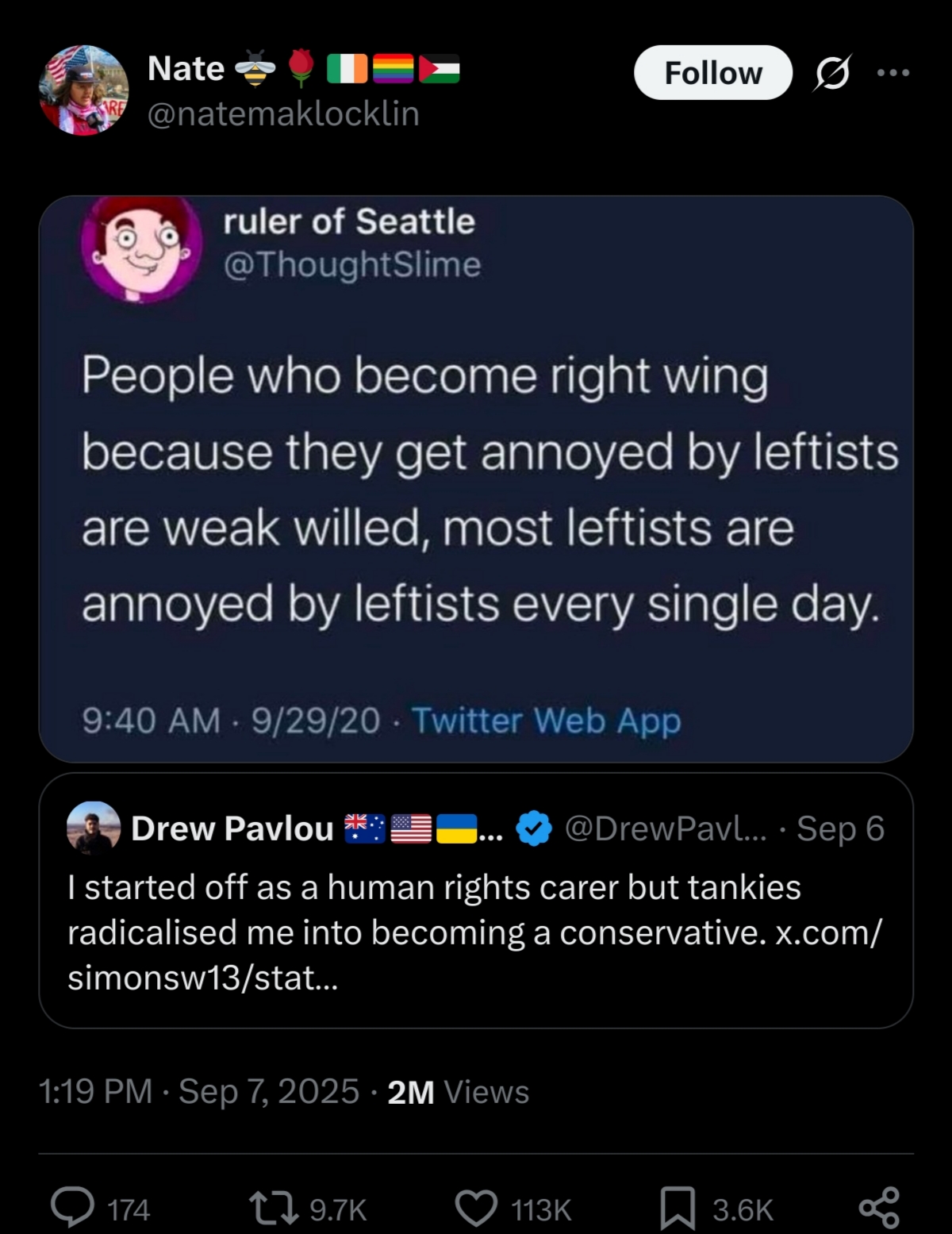Click the Drew Pavlou display name

(x=232, y=828)
